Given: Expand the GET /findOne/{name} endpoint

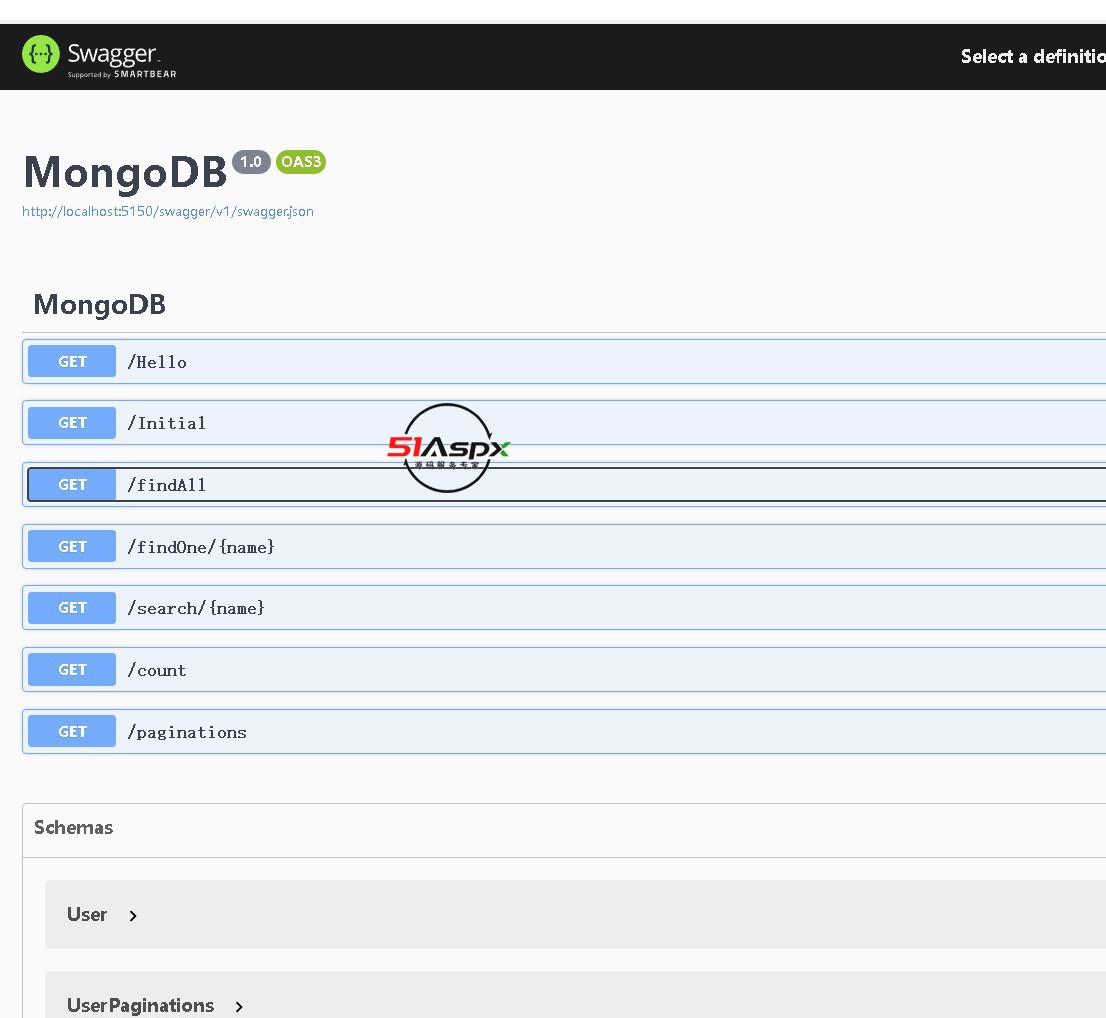Looking at the screenshot, I should (x=564, y=547).
